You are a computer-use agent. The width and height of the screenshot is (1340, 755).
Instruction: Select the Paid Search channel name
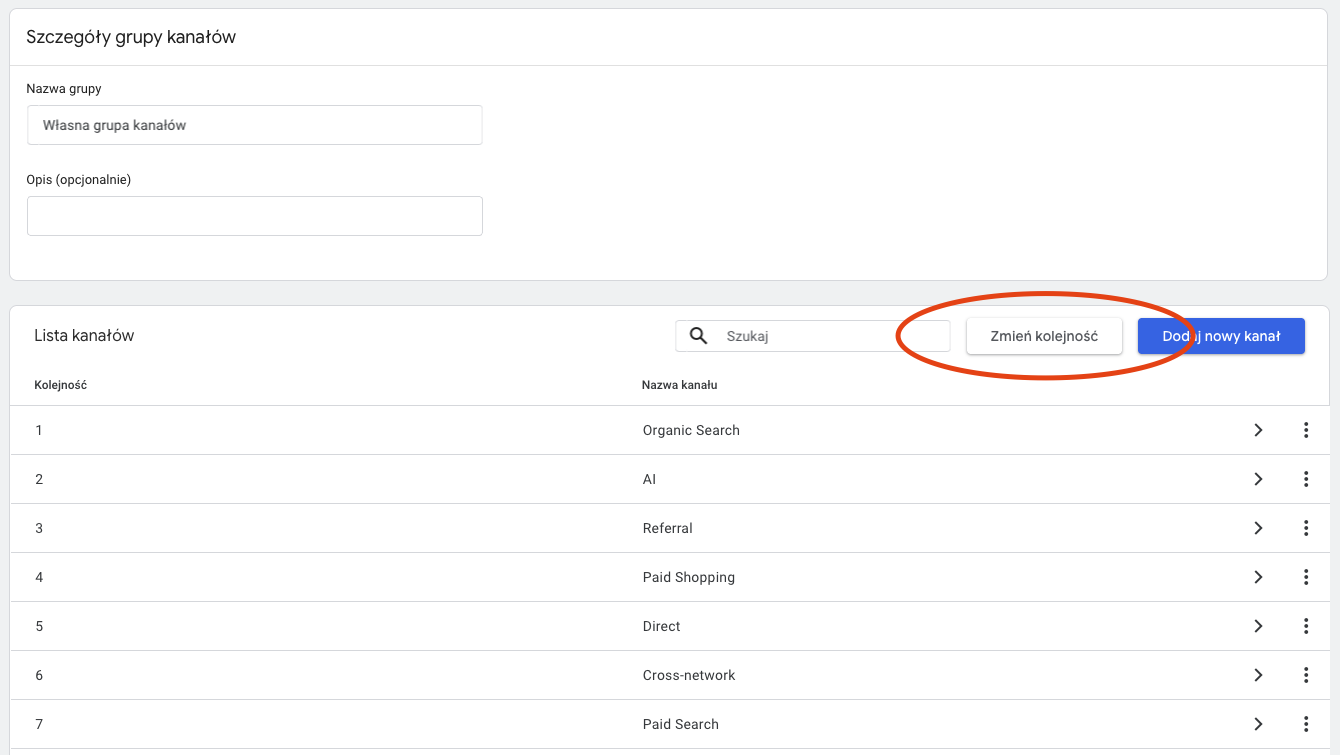click(x=680, y=724)
